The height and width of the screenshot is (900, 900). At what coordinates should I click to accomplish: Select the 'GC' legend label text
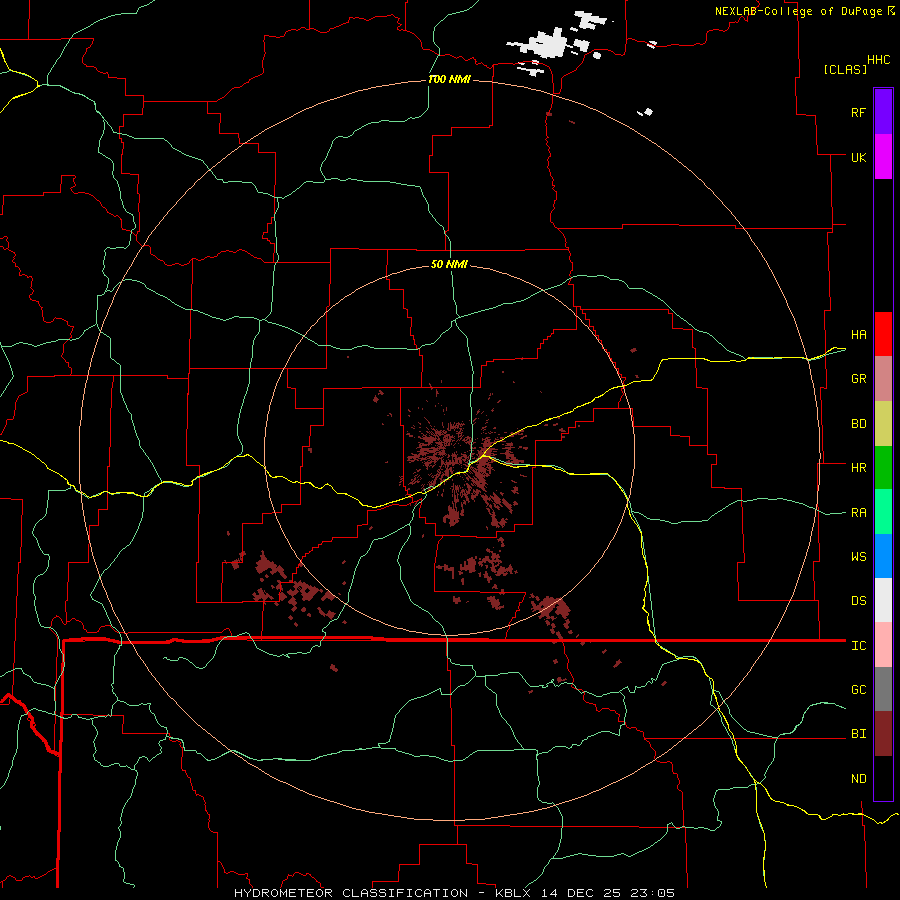point(859,689)
